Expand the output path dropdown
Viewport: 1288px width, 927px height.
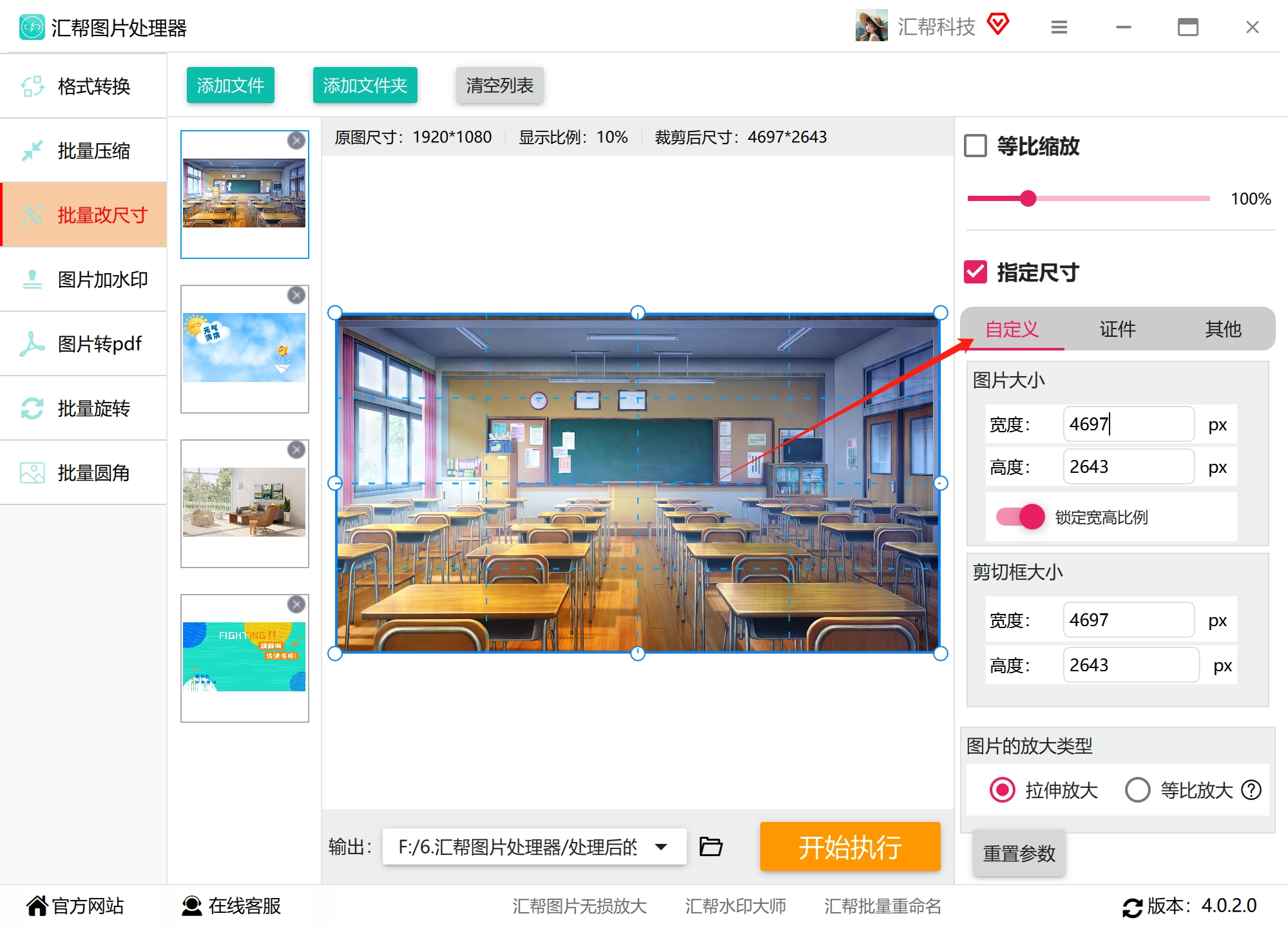point(661,846)
